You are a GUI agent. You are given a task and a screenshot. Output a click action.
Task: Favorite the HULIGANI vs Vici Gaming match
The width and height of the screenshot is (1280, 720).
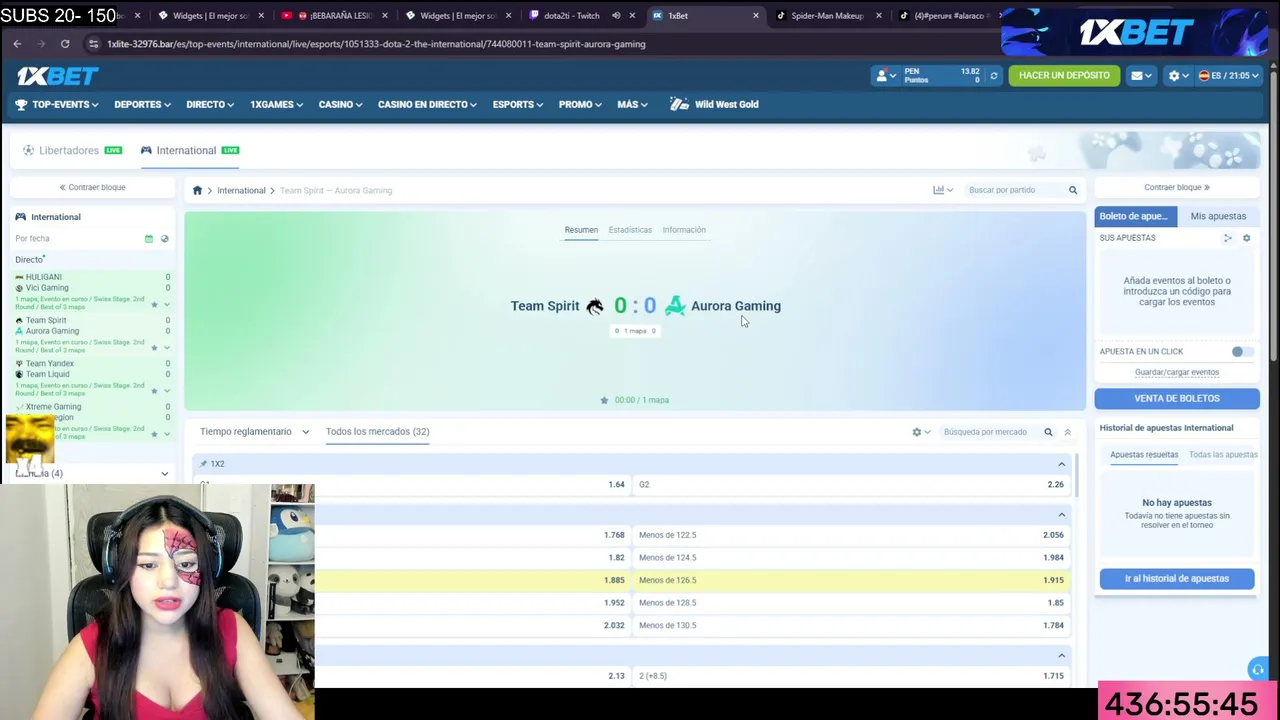154,304
